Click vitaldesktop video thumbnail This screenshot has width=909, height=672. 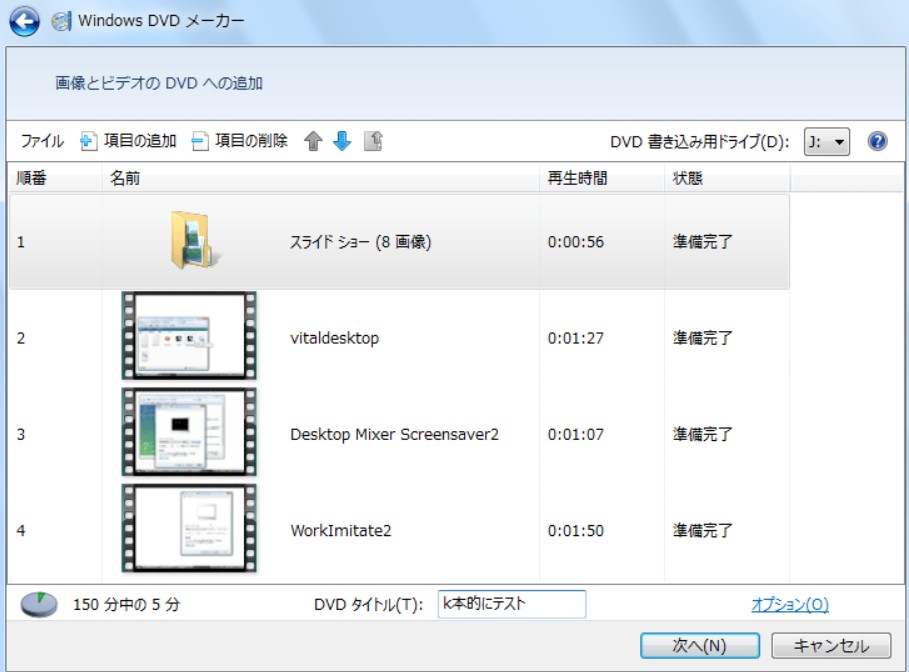pyautogui.click(x=189, y=336)
